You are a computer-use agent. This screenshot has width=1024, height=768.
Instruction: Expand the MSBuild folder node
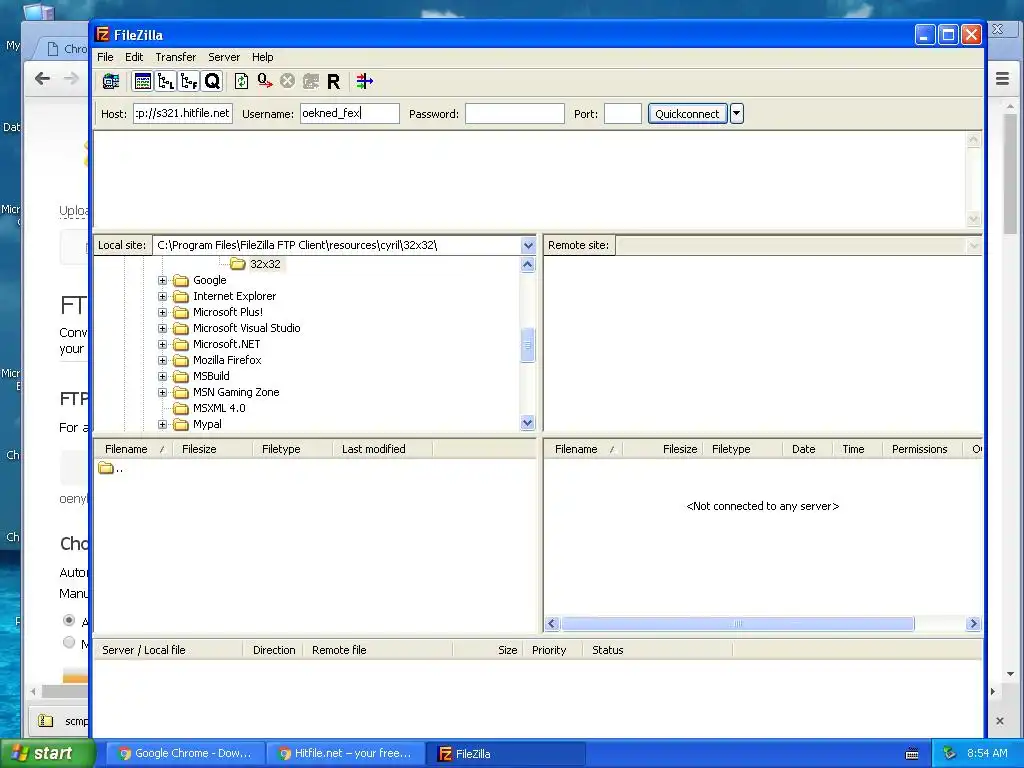(163, 376)
